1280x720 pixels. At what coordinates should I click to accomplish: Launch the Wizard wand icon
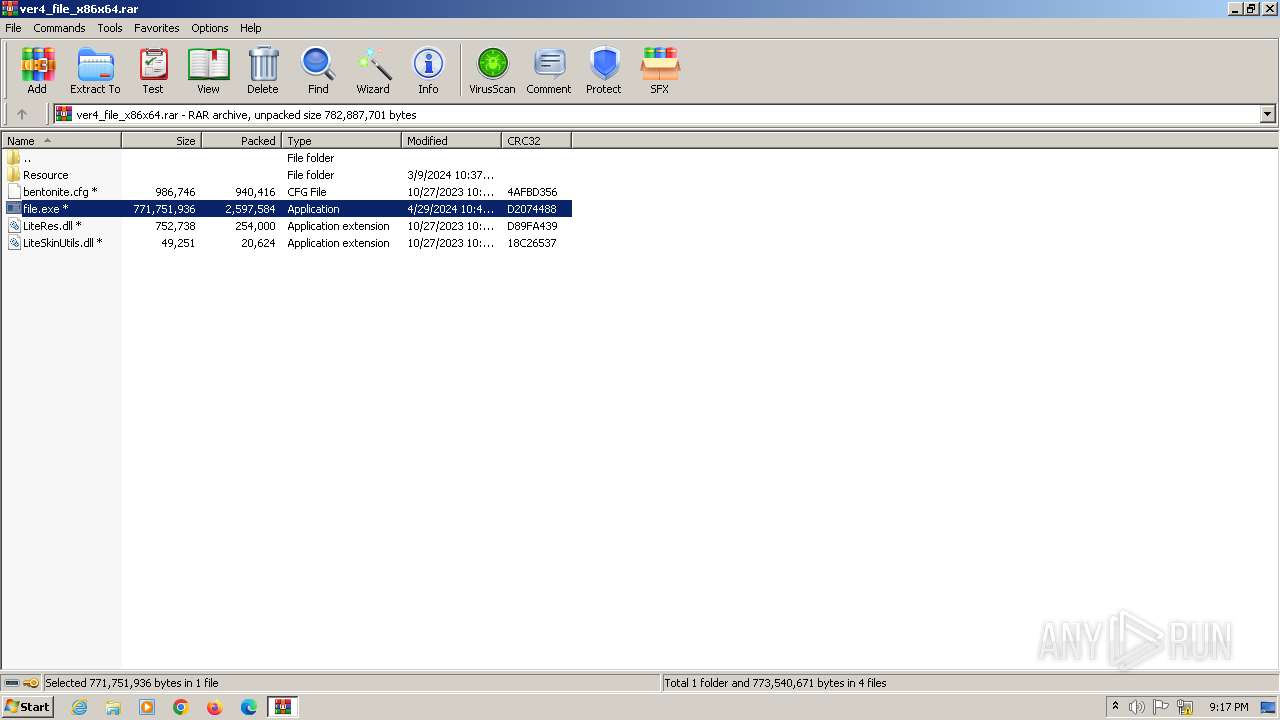[x=373, y=70]
